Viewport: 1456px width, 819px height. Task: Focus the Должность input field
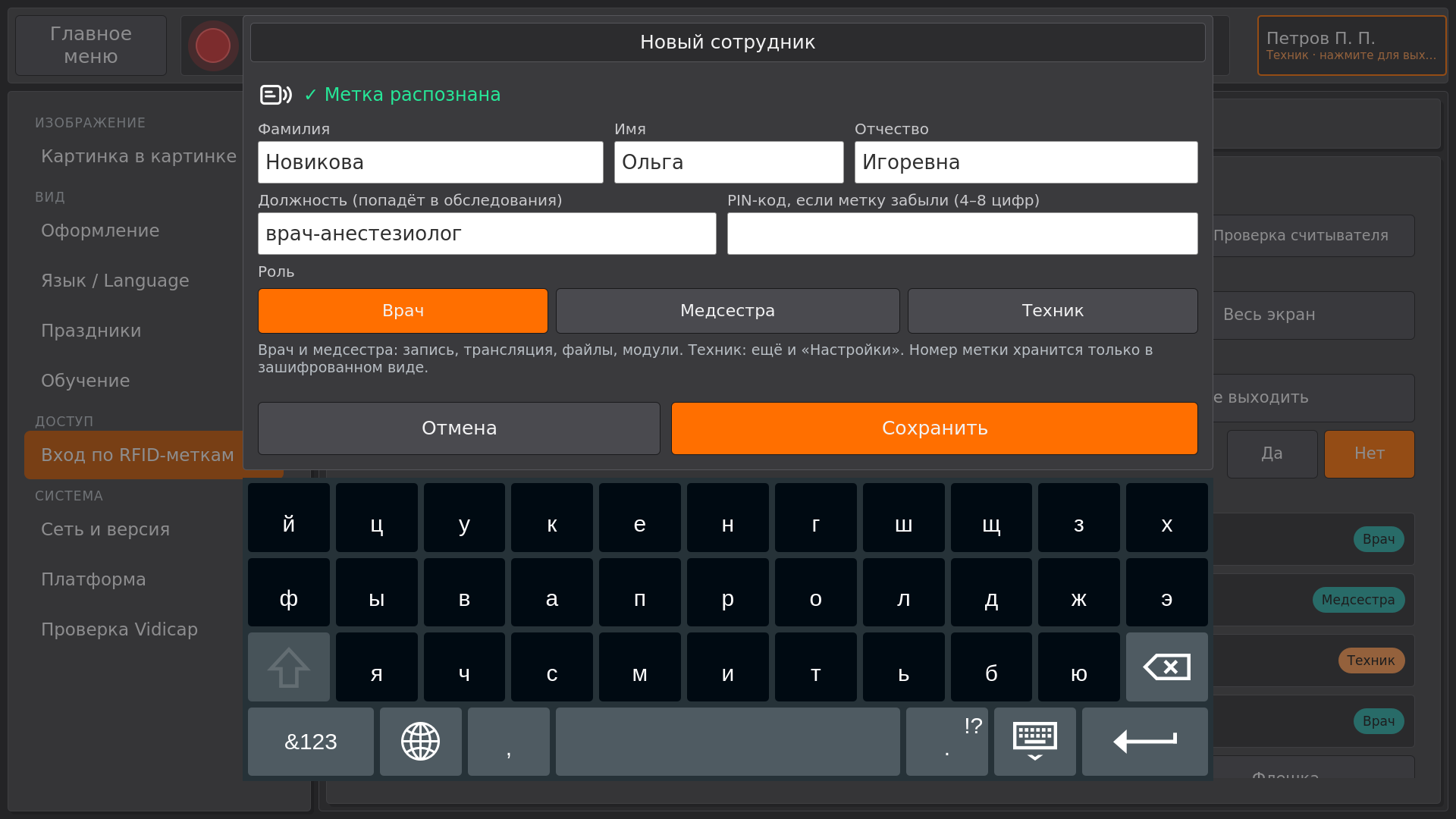point(487,234)
